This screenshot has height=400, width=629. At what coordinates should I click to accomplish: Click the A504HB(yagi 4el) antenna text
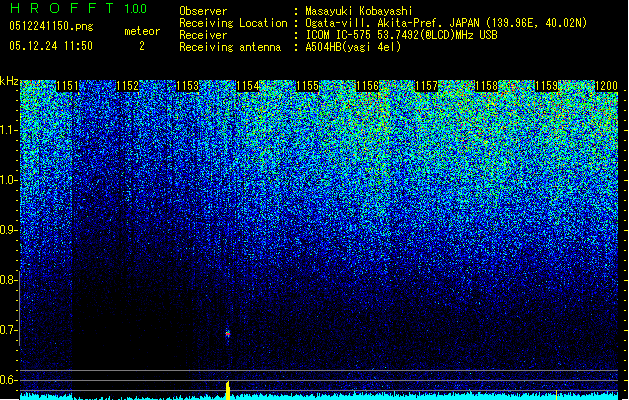click(x=353, y=47)
